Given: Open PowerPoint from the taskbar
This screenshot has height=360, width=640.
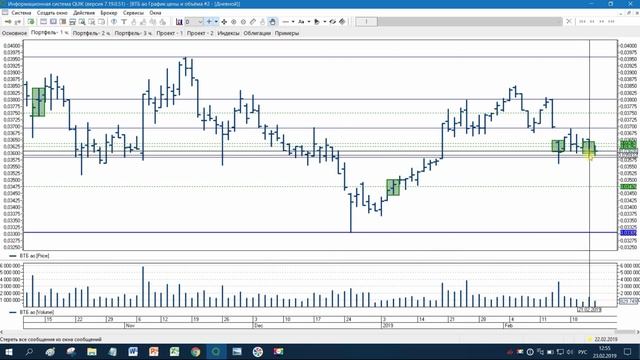Looking at the screenshot, I should 153,351.
